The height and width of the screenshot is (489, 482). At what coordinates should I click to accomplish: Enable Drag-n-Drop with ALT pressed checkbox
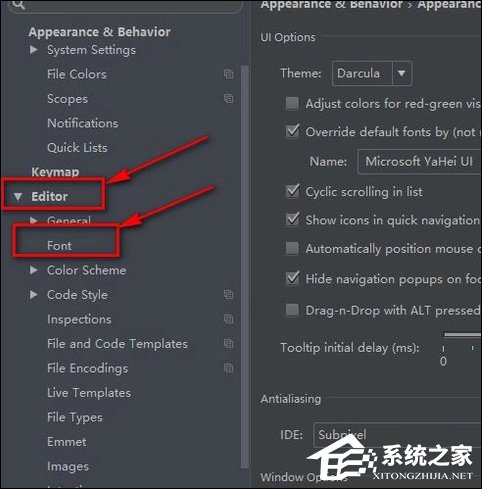[292, 310]
